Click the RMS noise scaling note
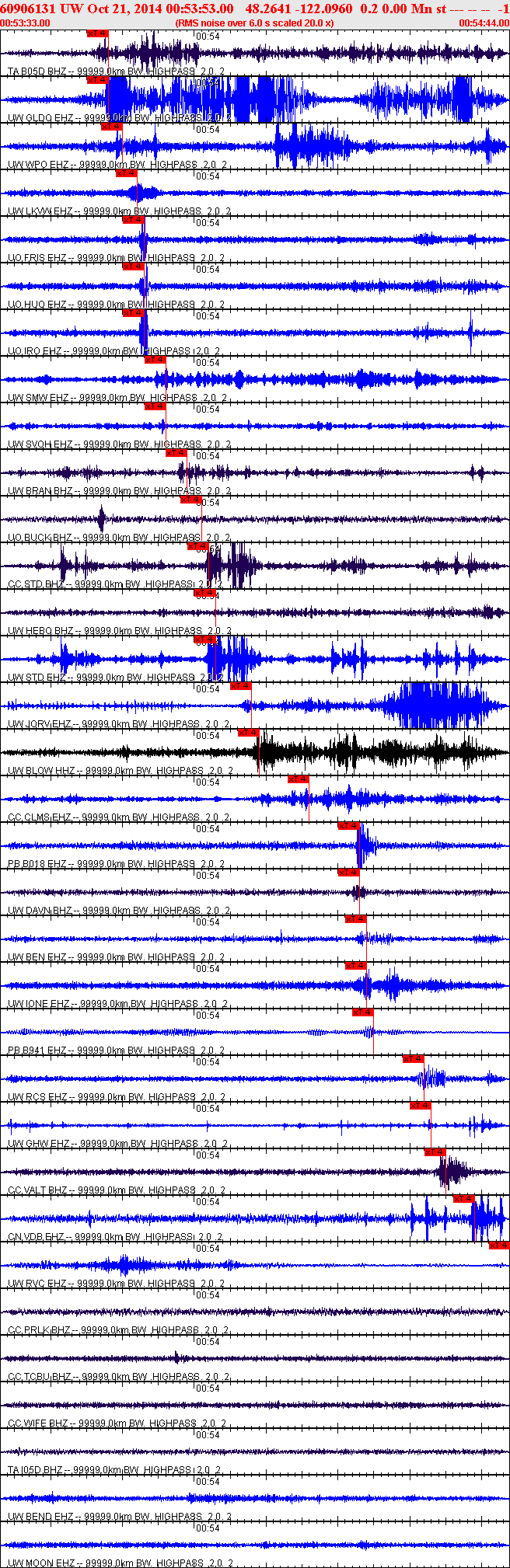The width and height of the screenshot is (510, 1568). (x=255, y=23)
